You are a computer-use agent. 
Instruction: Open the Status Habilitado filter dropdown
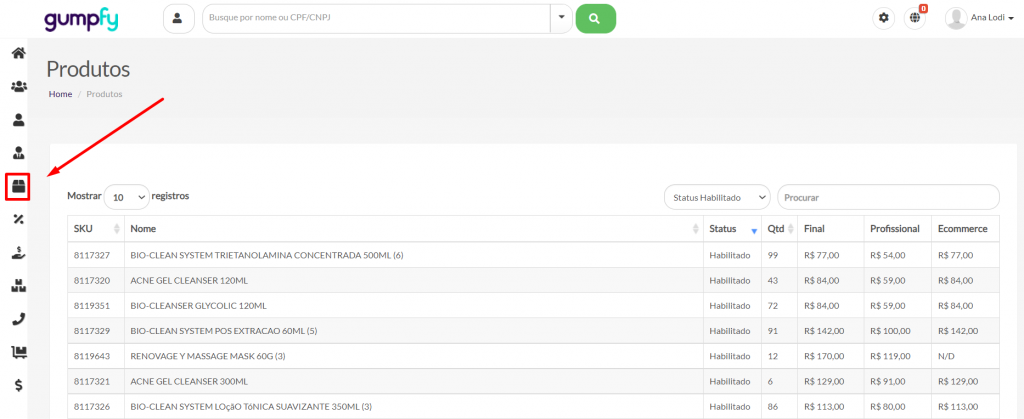(717, 197)
